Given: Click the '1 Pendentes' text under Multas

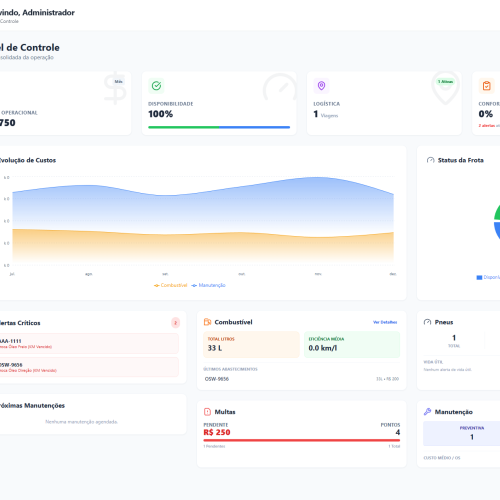Looking at the screenshot, I should pos(214,446).
